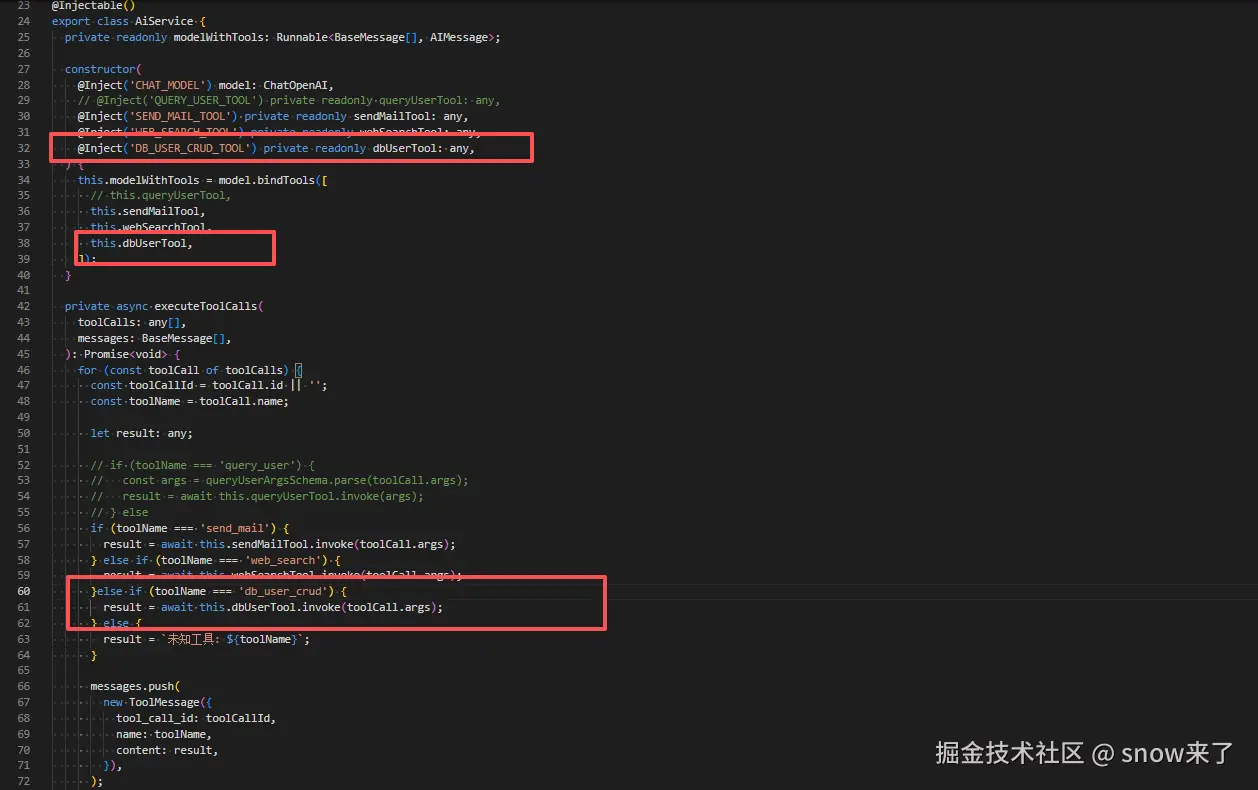Select the 'CHAT_MODEL' injection token string
The width and height of the screenshot is (1258, 790).
click(169, 85)
